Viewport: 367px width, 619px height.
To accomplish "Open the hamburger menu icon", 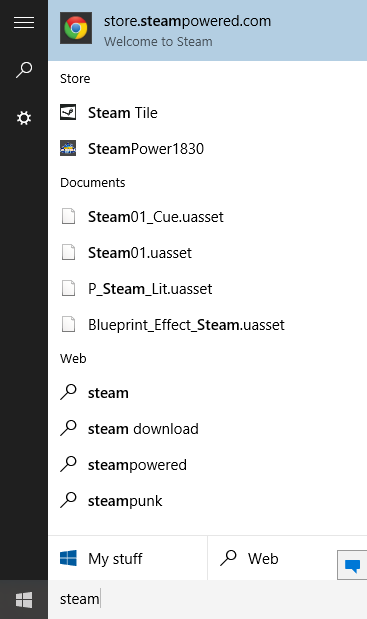I will coord(24,23).
